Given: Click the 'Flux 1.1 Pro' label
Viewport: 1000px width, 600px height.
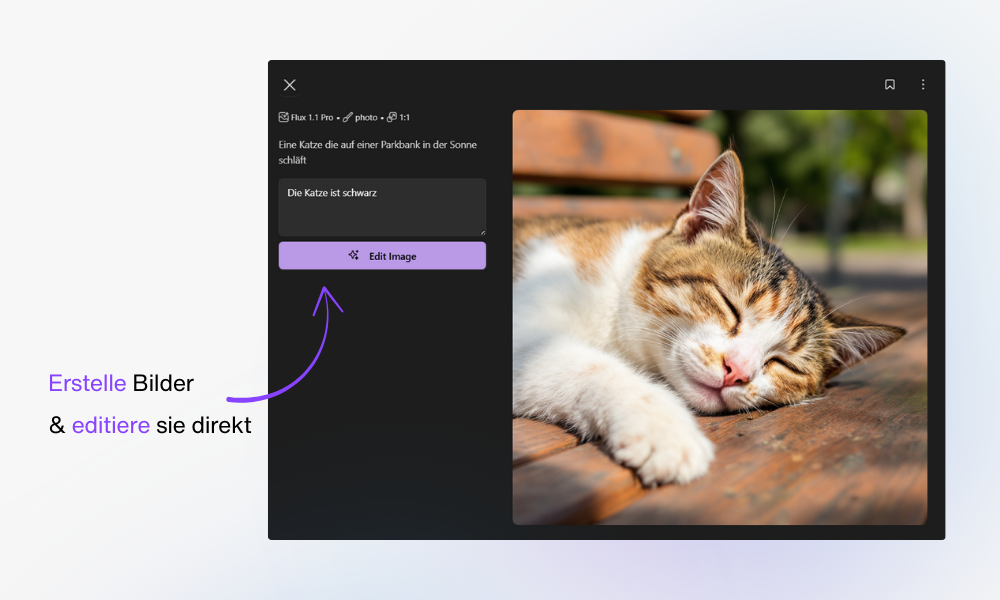Looking at the screenshot, I should pos(312,117).
